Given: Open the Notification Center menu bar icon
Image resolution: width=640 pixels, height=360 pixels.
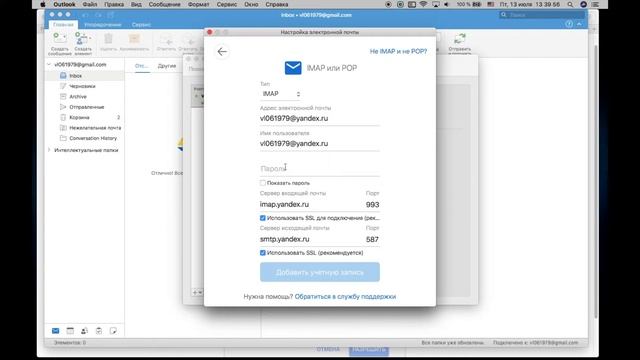Looking at the screenshot, I should pos(596,4).
